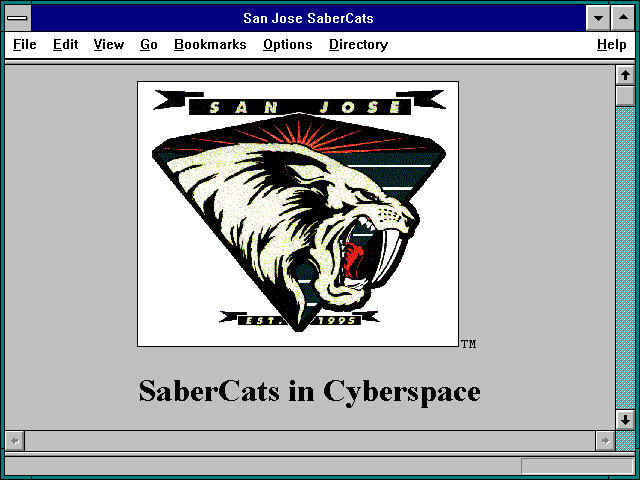Open the View menu
This screenshot has width=640, height=480.
(109, 44)
